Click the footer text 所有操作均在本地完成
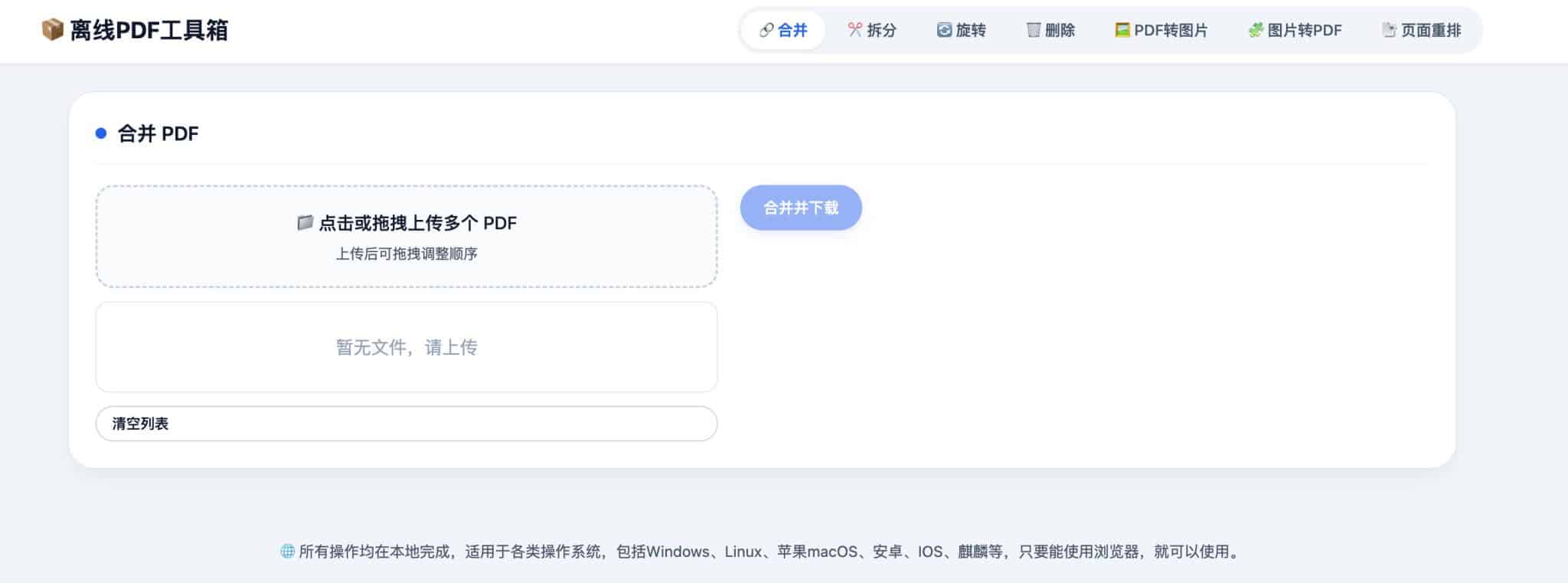Screen dimensions: 1568x583 374,552
